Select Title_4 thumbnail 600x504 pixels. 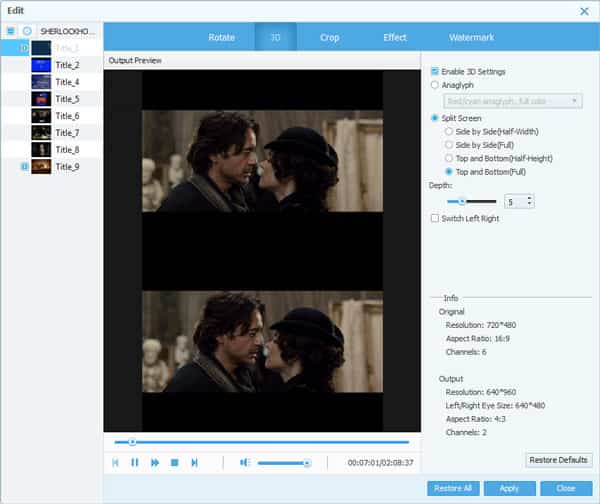pos(41,82)
